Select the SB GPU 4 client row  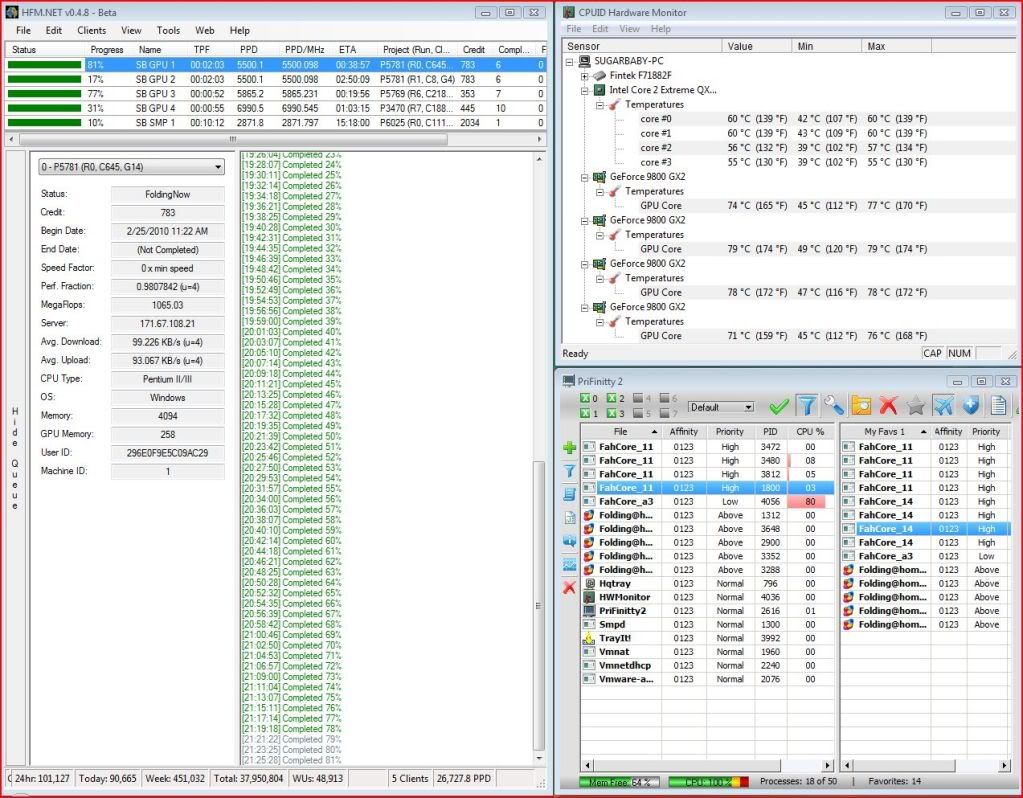275,108
